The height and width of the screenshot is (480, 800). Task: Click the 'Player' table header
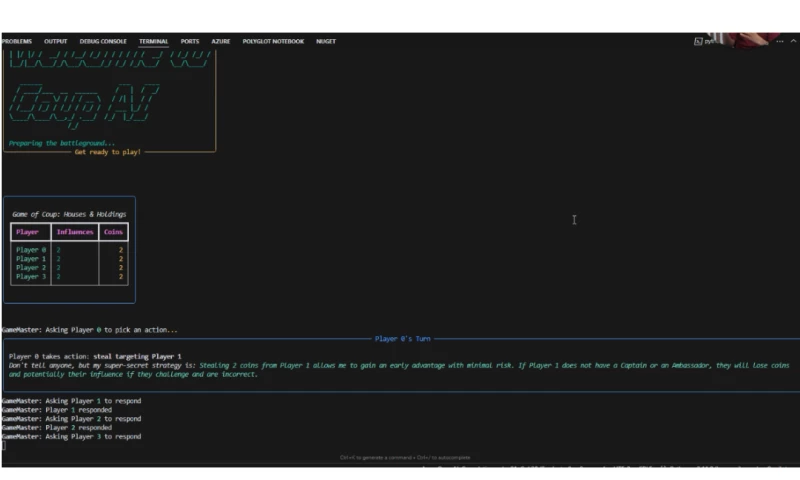coord(27,232)
